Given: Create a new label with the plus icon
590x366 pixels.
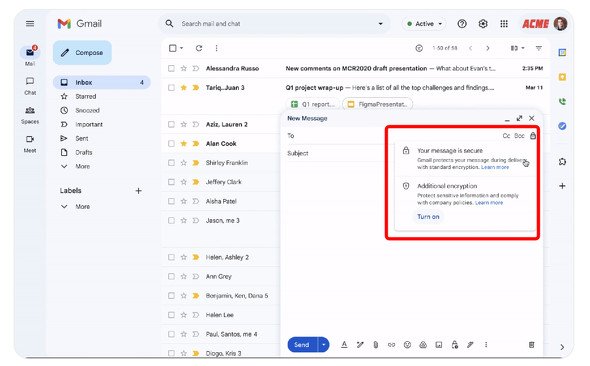Looking at the screenshot, I should tap(138, 191).
